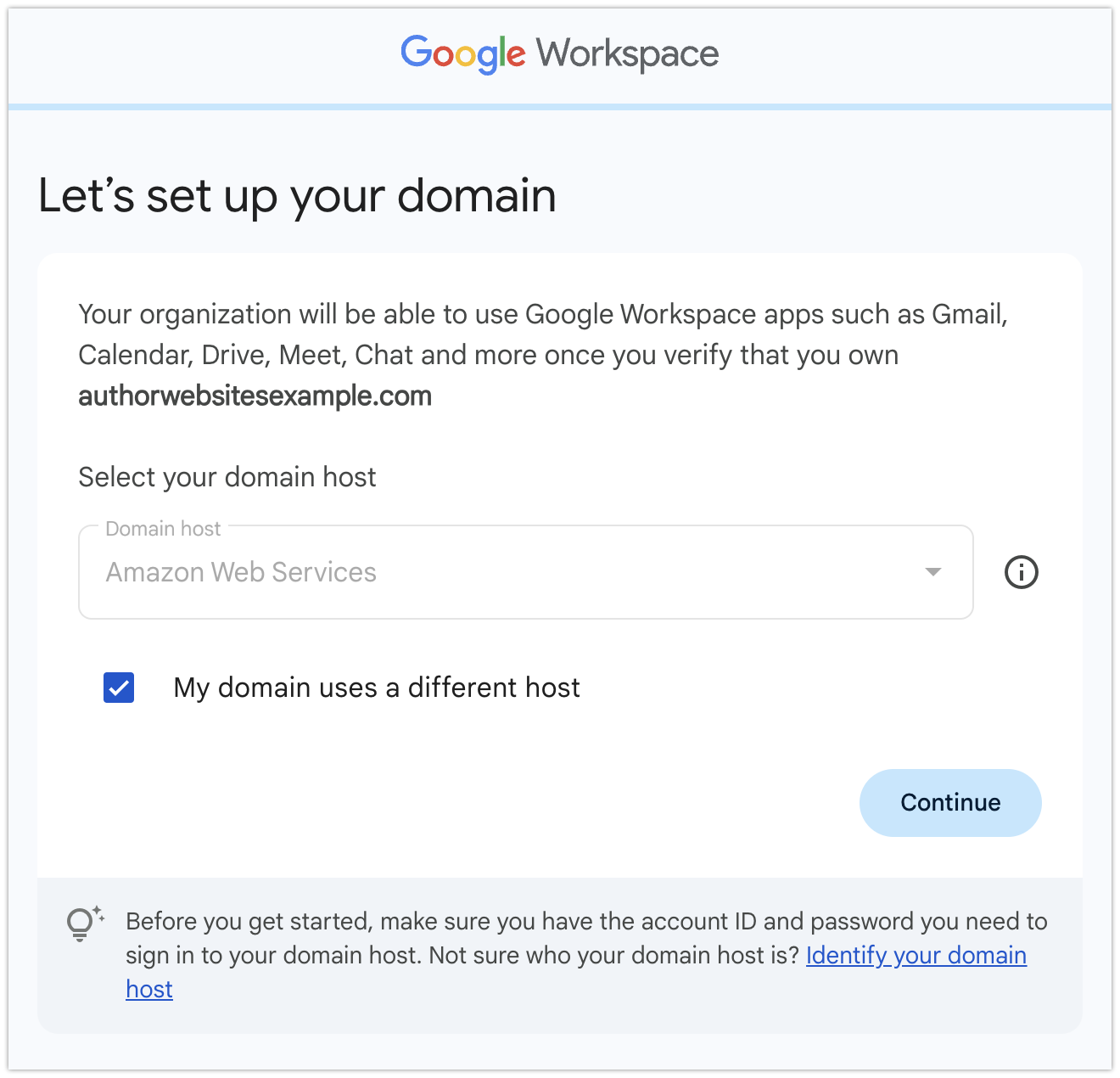Click the 'Select your domain host' label
This screenshot has width=1120, height=1078.
click(x=227, y=477)
